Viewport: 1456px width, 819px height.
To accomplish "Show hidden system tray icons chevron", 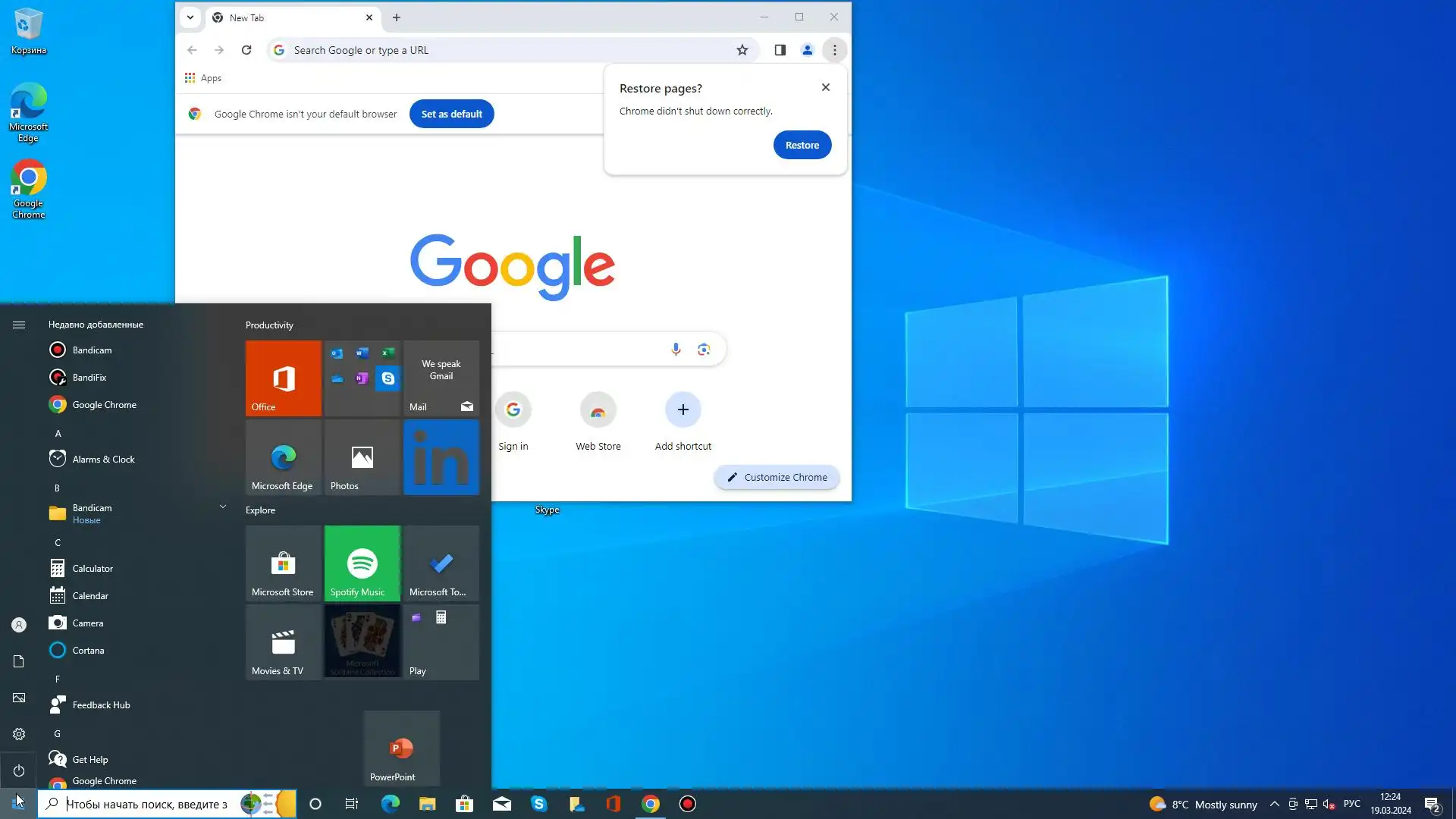I will [1274, 804].
